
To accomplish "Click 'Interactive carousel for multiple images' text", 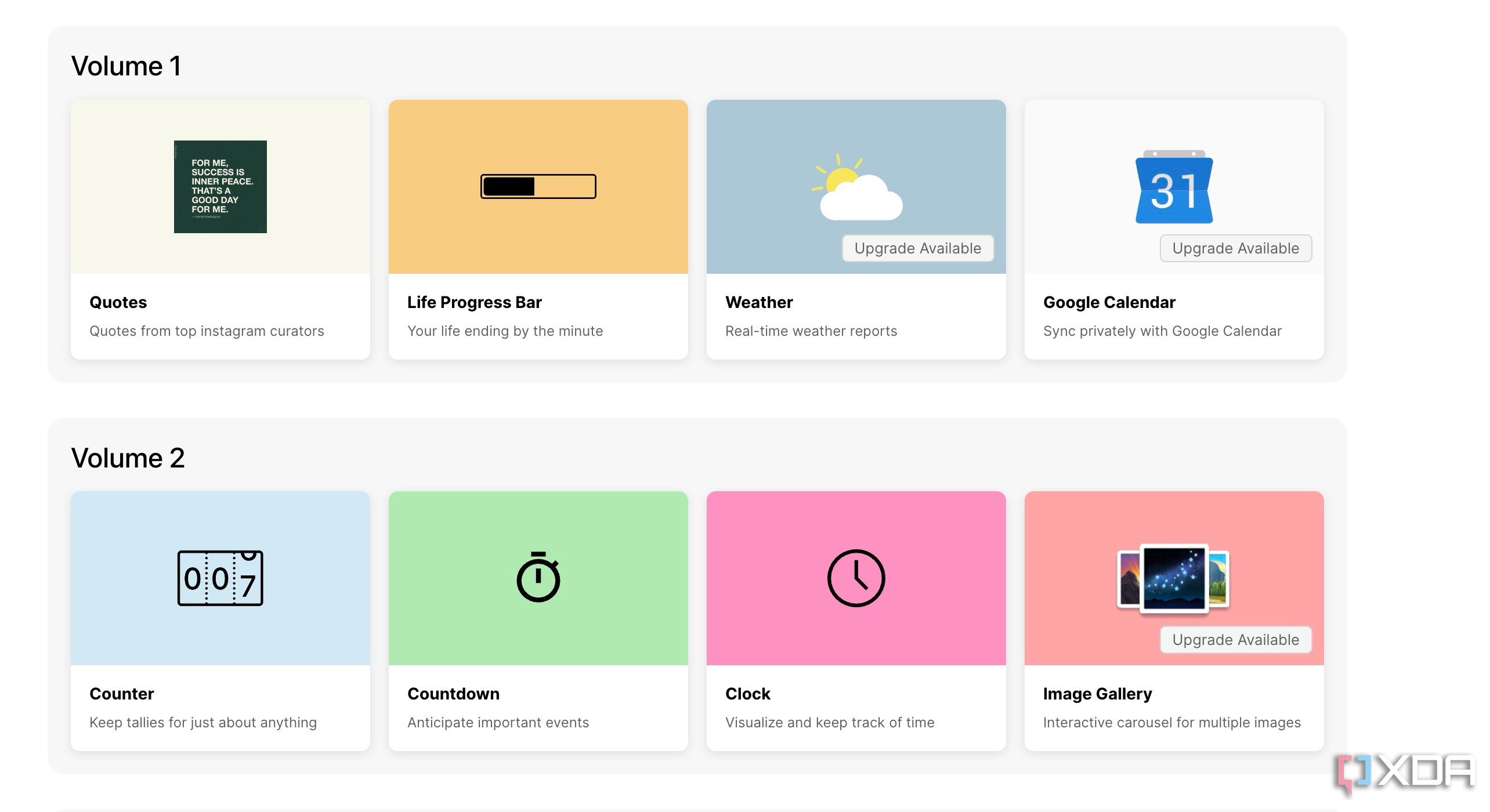I will pos(1172,723).
